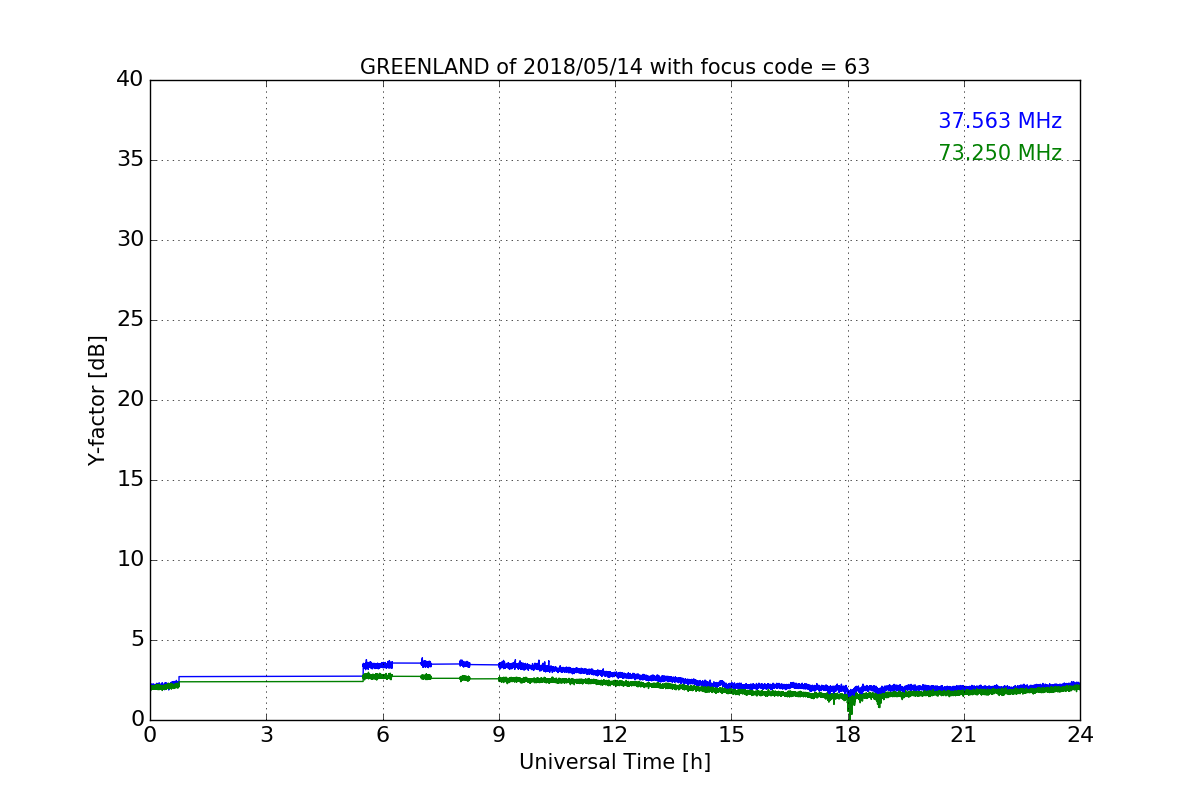This screenshot has height=800, width=1200.
Task: Click x-axis tick label 9
Action: [499, 735]
